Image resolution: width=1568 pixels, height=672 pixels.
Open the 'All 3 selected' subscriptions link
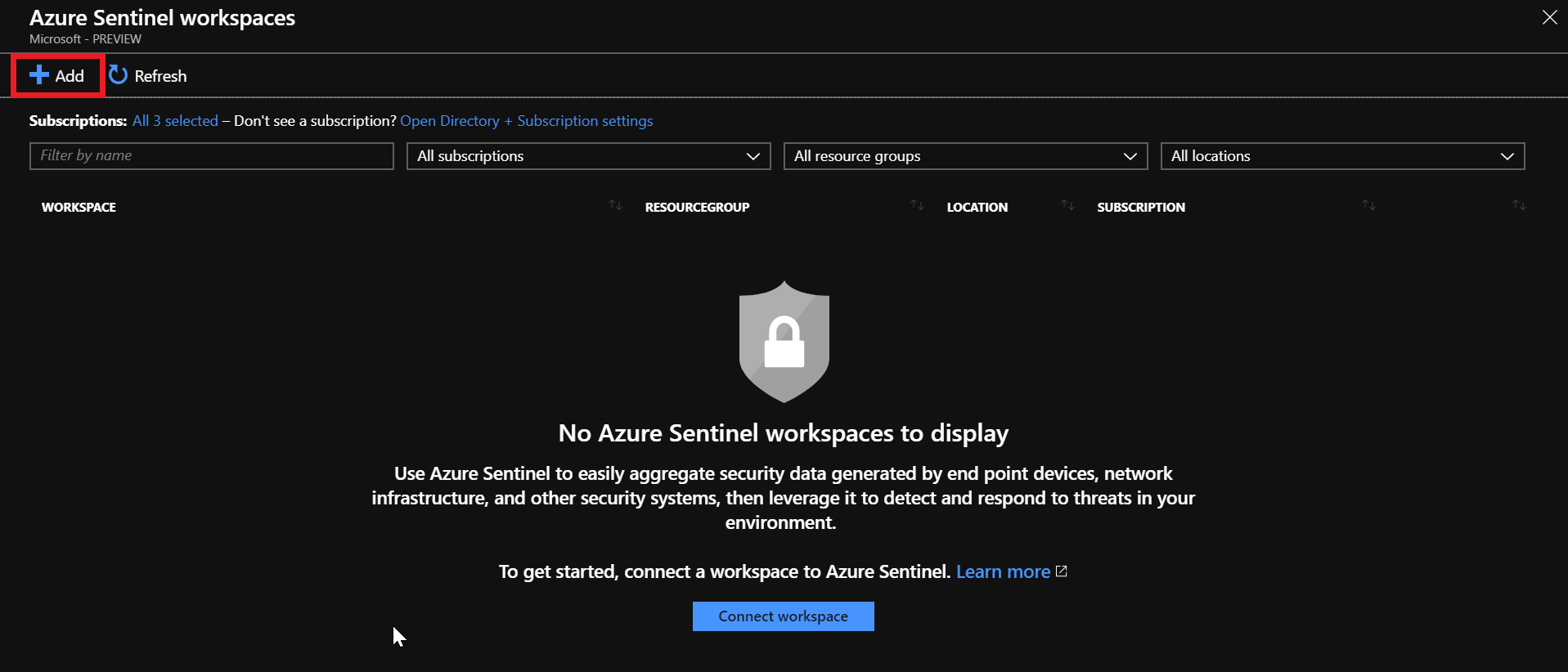[175, 121]
